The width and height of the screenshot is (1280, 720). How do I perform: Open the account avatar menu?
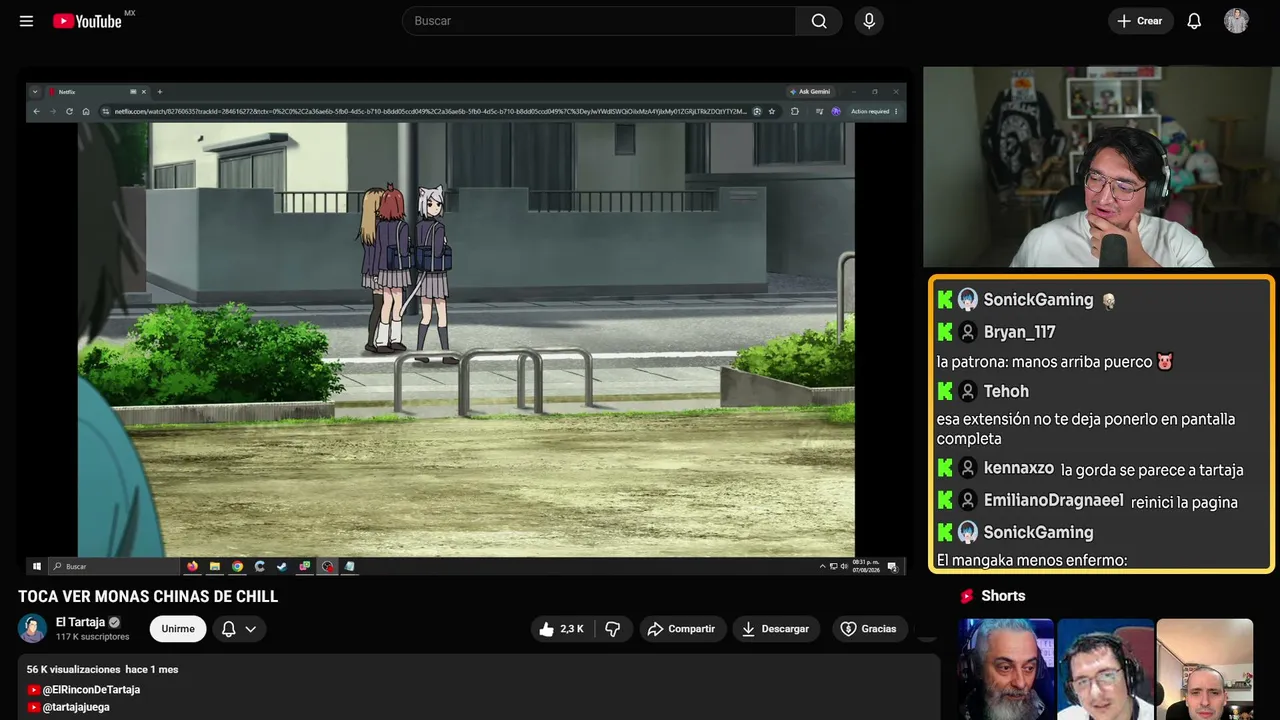coord(1236,21)
